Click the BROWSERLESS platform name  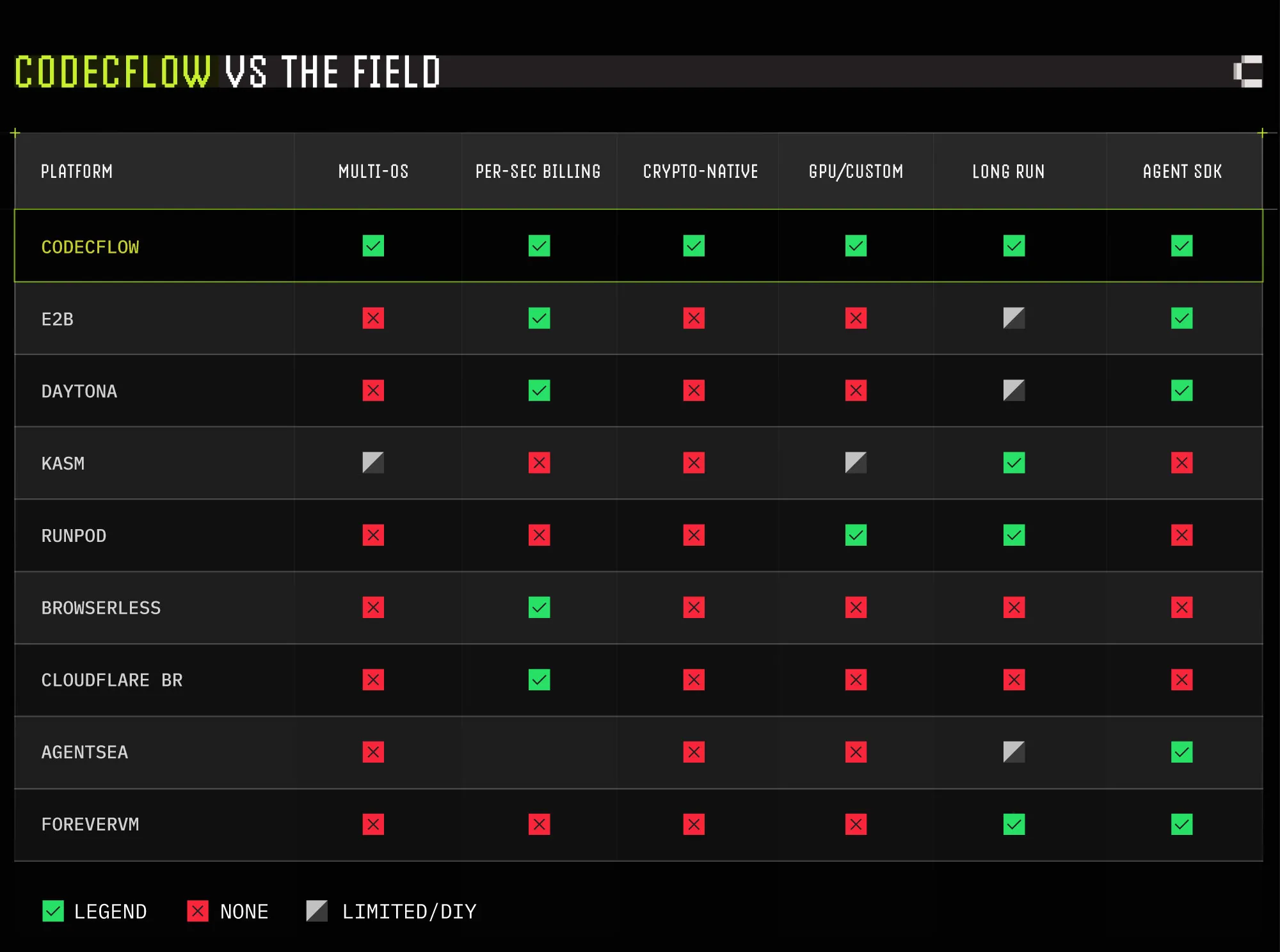coord(101,608)
